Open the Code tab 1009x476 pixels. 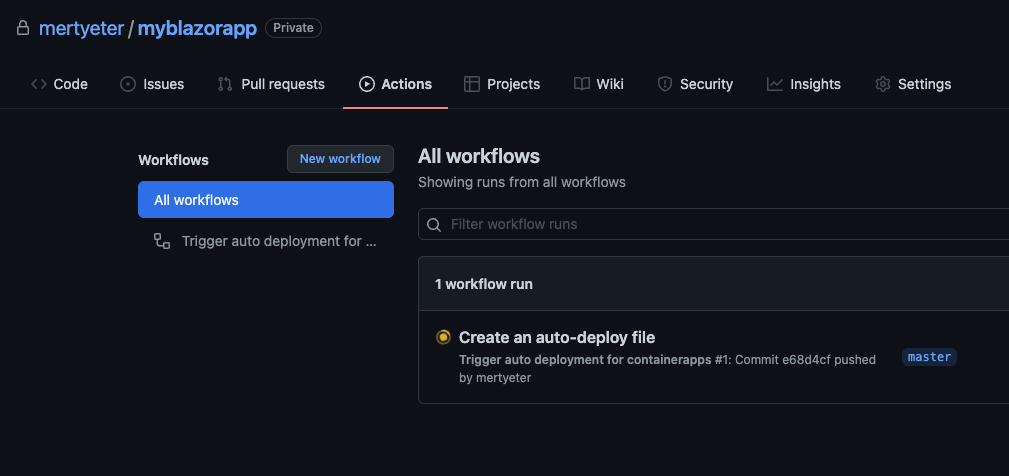coord(59,84)
